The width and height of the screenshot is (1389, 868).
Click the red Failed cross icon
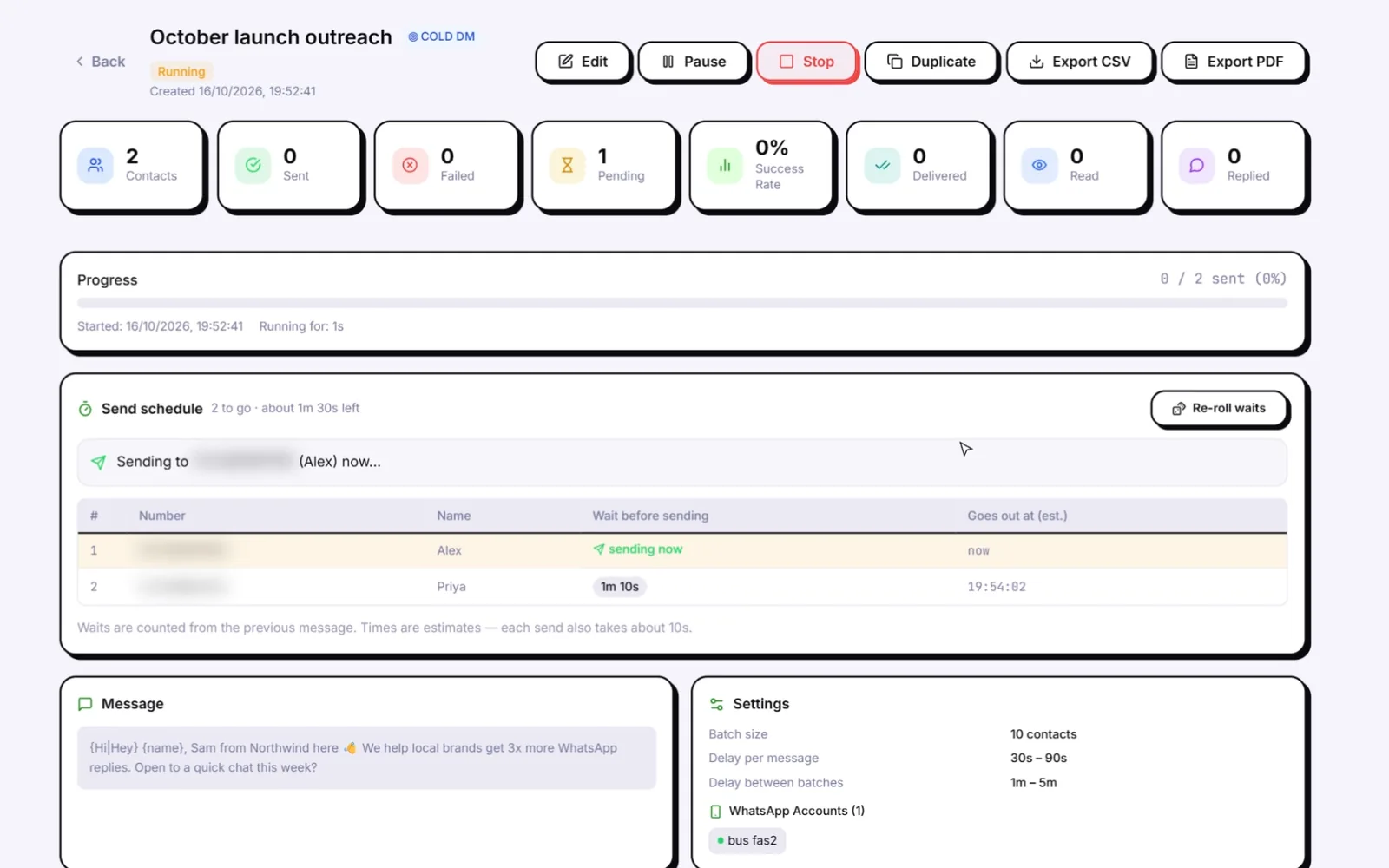(410, 165)
